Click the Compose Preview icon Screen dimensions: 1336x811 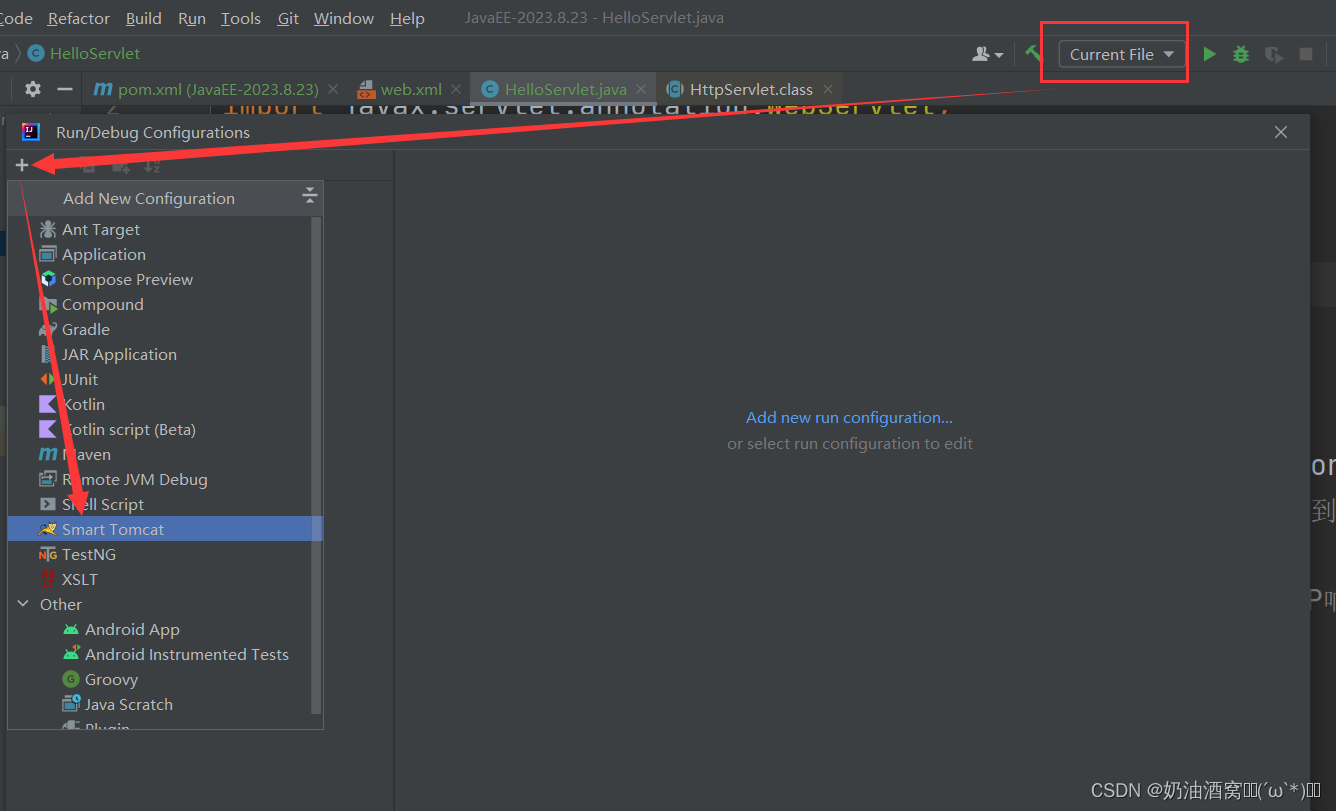tap(48, 279)
